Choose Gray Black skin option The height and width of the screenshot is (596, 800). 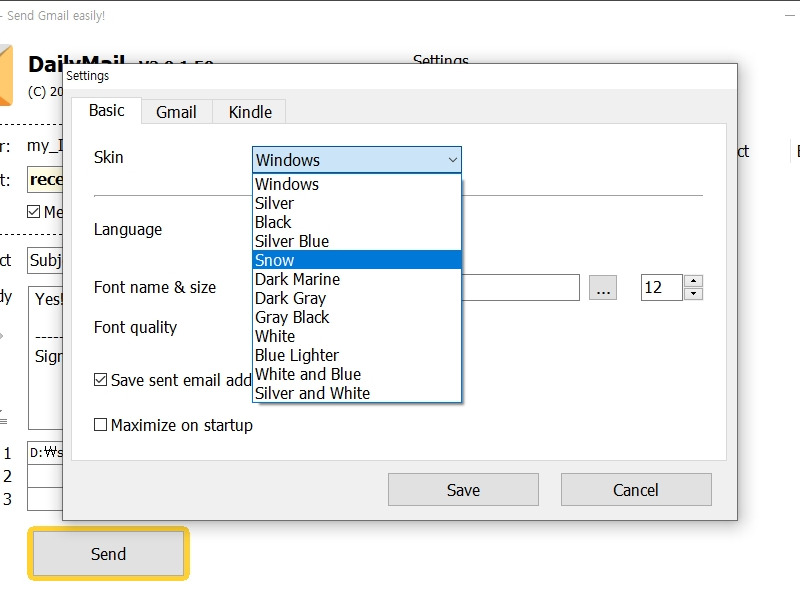click(357, 317)
